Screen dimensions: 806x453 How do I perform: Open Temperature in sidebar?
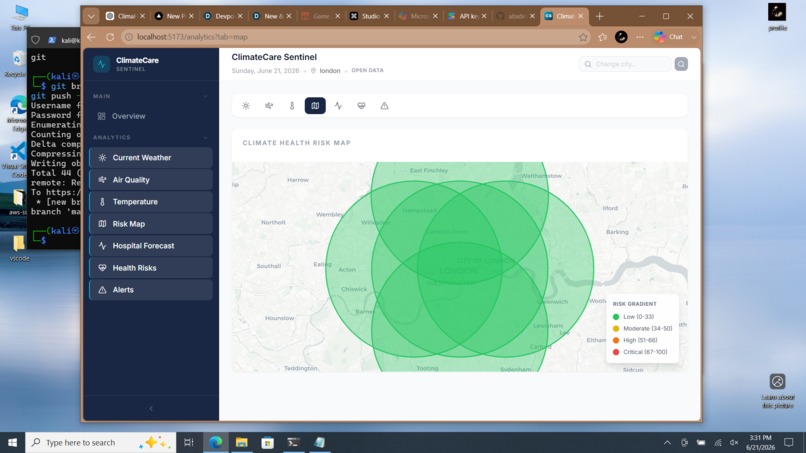pyautogui.click(x=151, y=202)
